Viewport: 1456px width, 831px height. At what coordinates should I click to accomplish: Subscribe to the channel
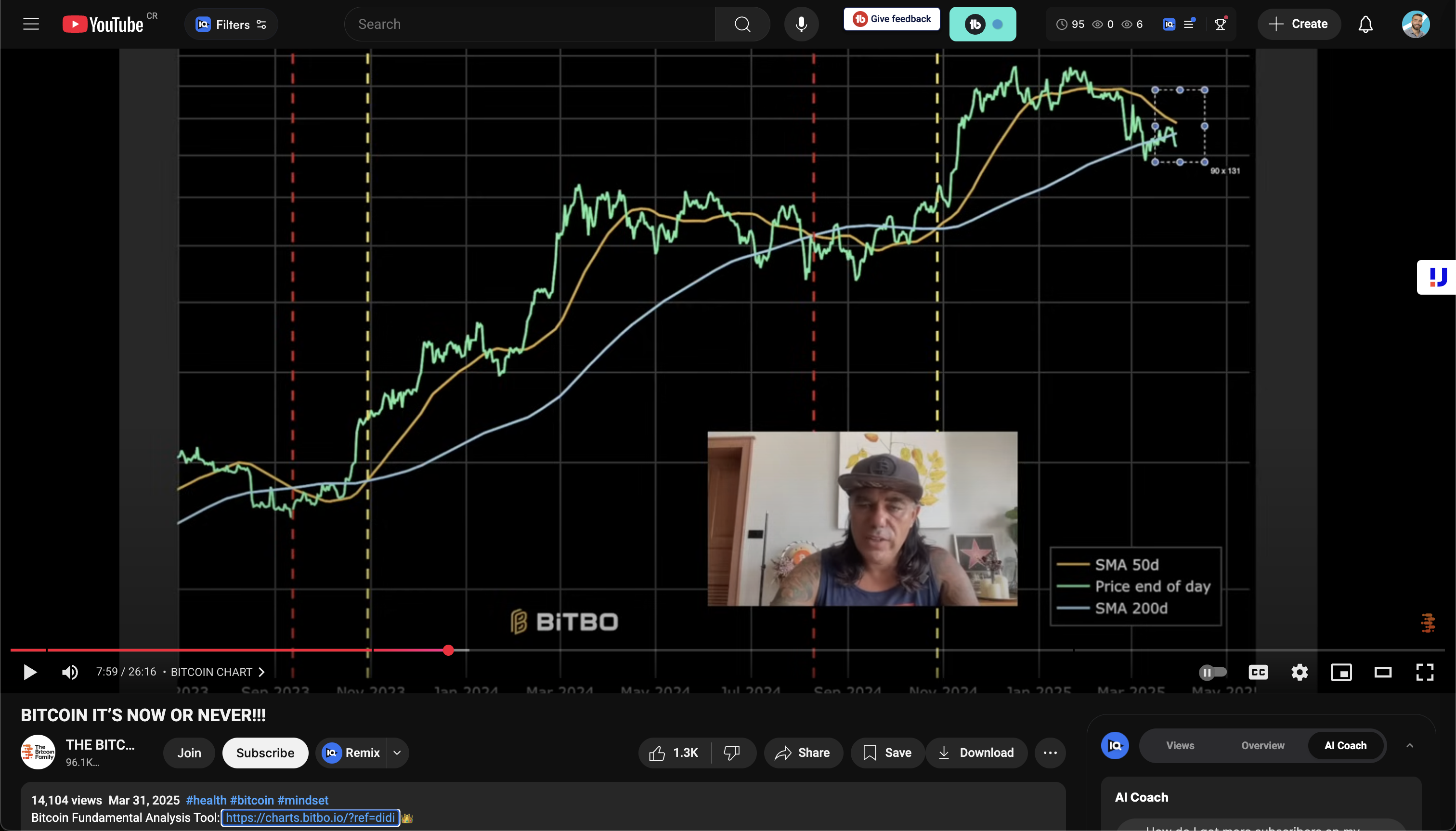[x=265, y=753]
